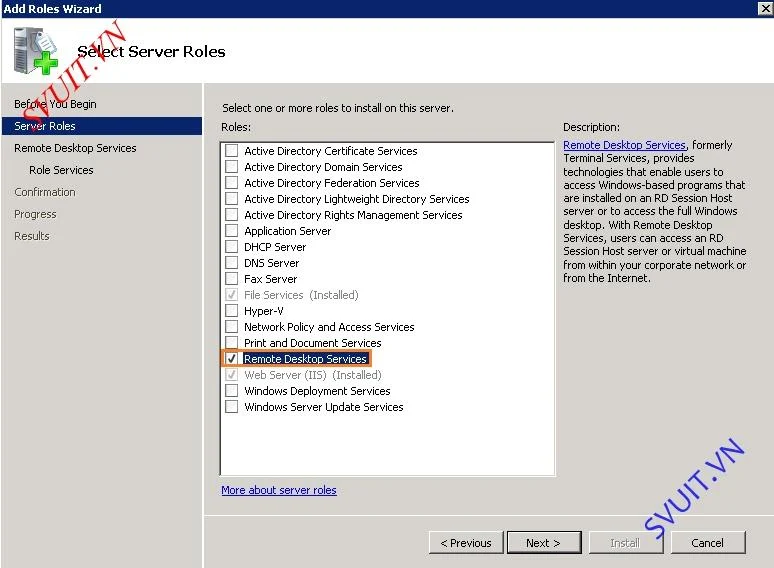Select the 'Application Server' role label
Viewport: 774px width, 568px height.
[288, 231]
